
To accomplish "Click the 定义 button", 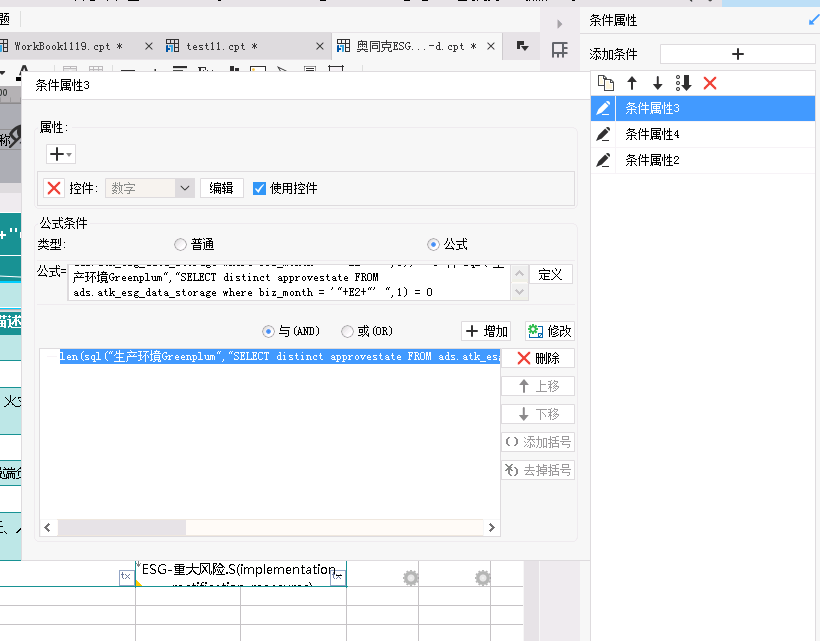I will 551,274.
